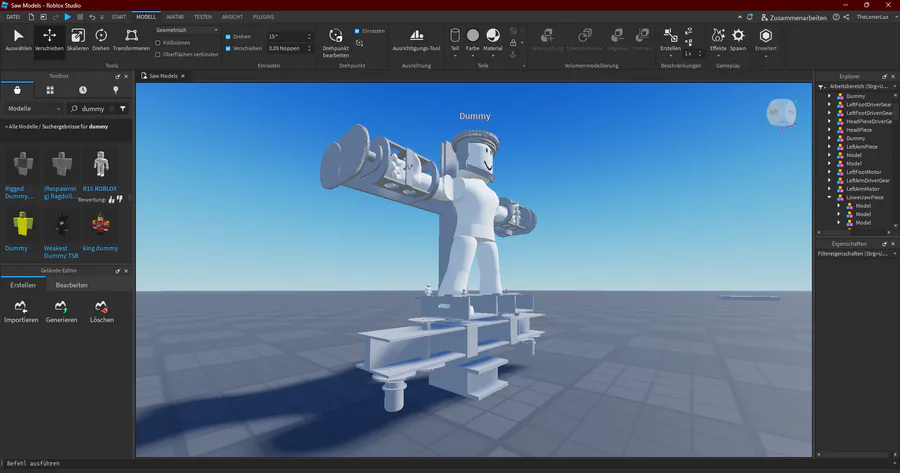
Task: Click the Zusammenarbeiten button
Action: click(794, 17)
